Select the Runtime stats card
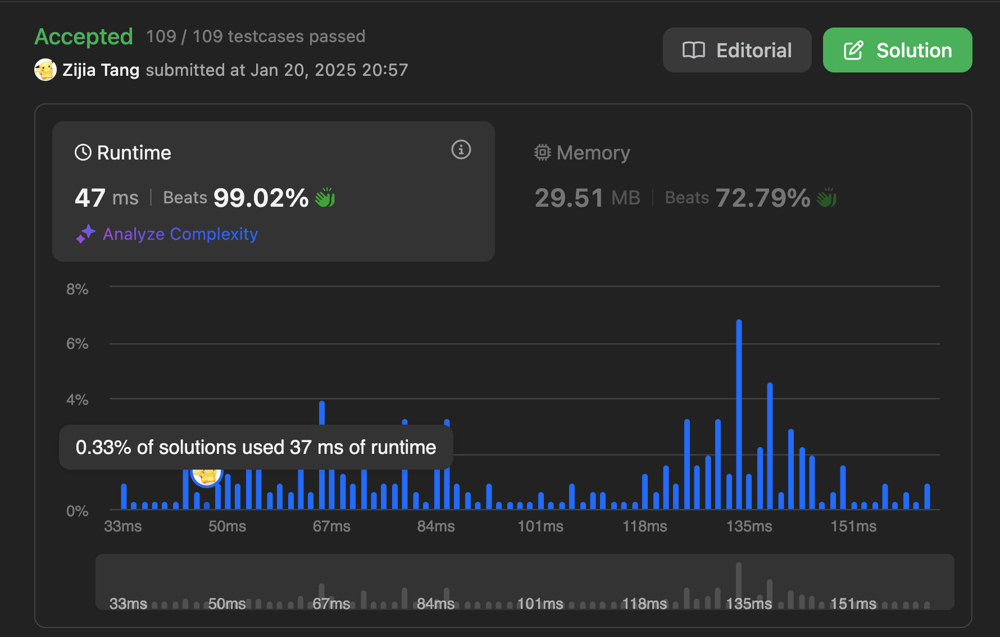 click(273, 191)
